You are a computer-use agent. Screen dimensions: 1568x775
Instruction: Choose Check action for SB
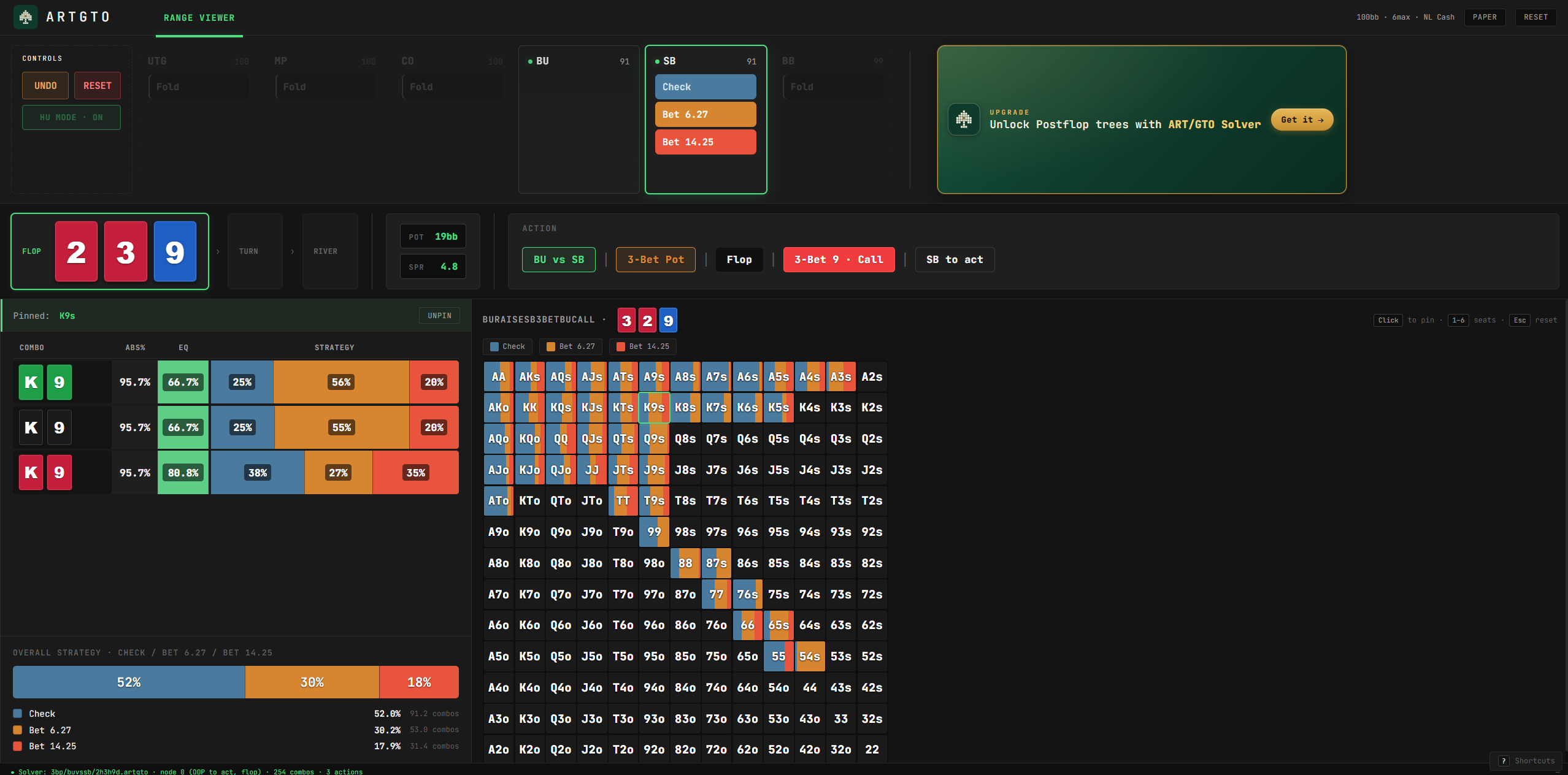pos(705,86)
